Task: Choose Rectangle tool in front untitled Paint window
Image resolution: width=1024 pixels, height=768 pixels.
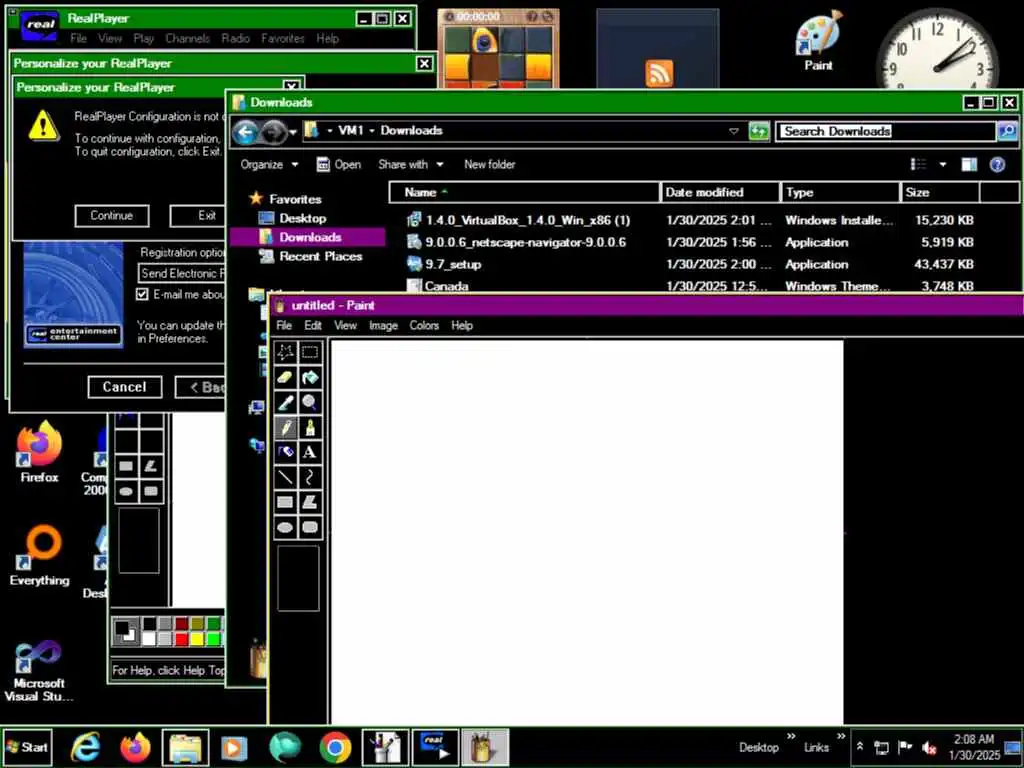Action: point(285,502)
